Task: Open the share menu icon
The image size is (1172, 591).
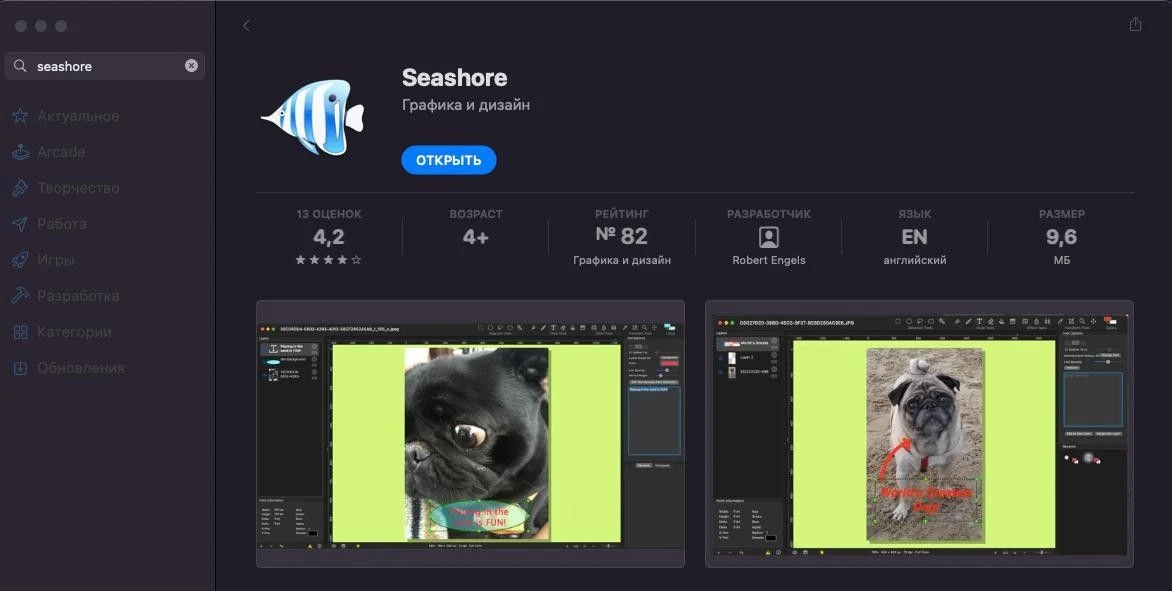Action: click(x=1135, y=24)
